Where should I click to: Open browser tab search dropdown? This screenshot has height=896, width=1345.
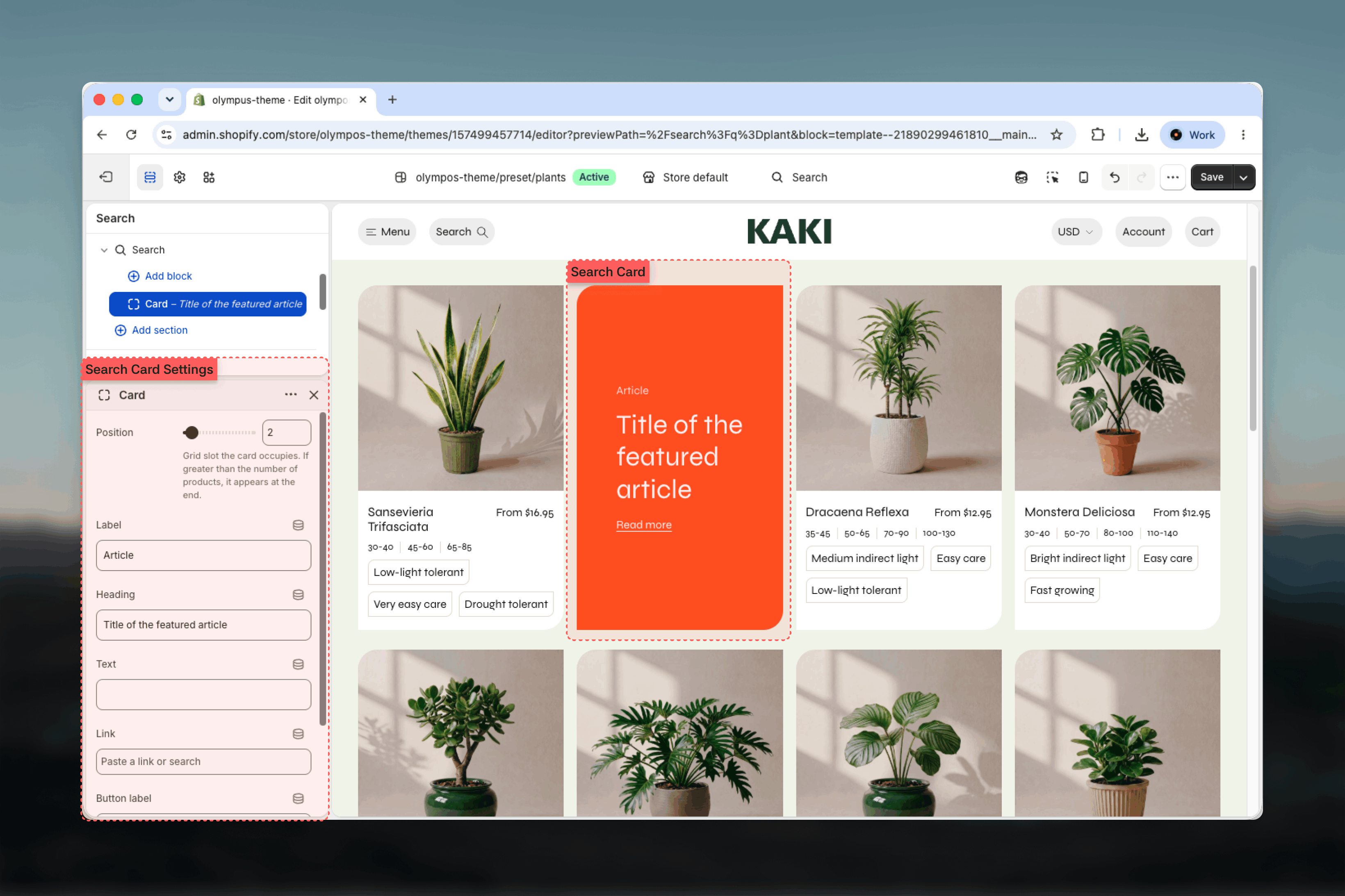pos(170,100)
